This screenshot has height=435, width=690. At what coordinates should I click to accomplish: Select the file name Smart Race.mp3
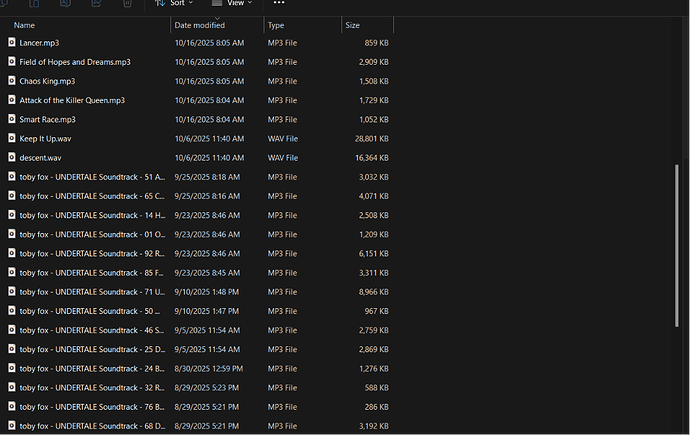[x=48, y=120]
